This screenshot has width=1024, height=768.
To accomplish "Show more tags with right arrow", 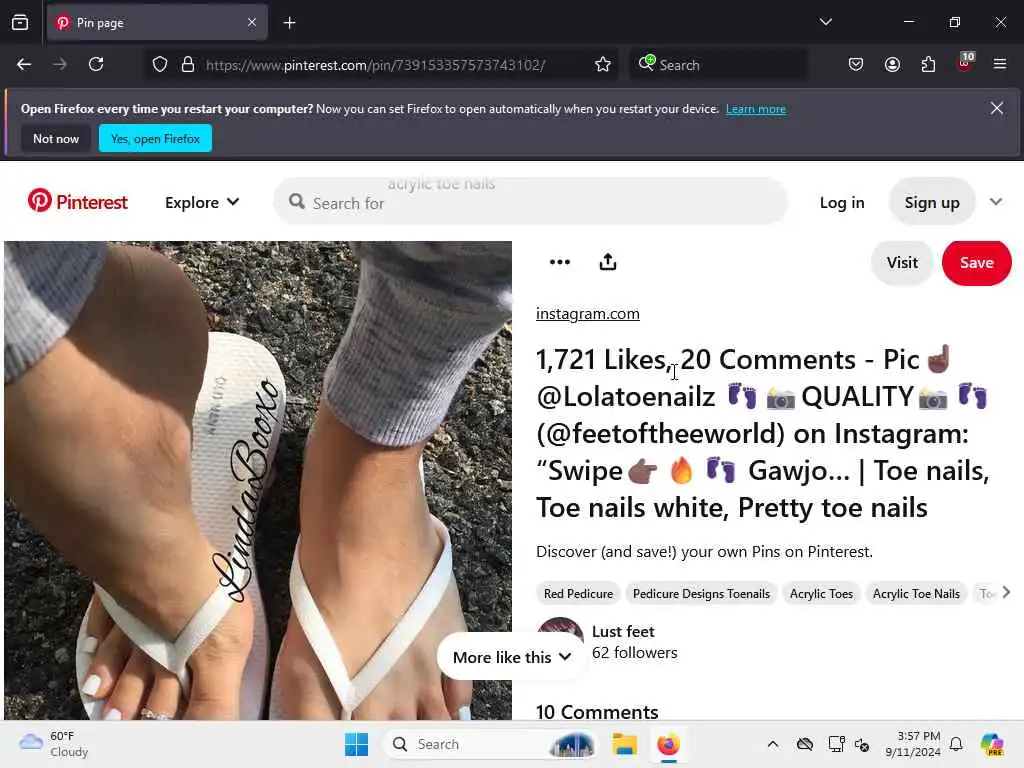I will 1006,592.
